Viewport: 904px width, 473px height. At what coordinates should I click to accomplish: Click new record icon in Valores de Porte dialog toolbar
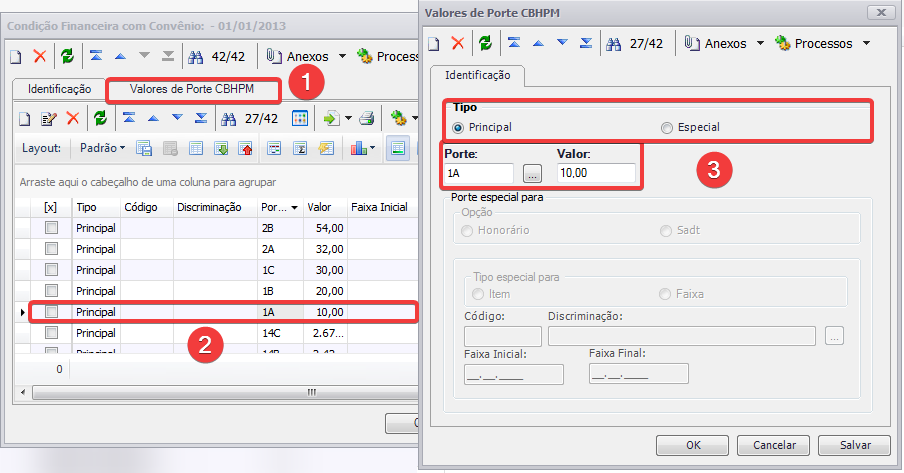434,43
